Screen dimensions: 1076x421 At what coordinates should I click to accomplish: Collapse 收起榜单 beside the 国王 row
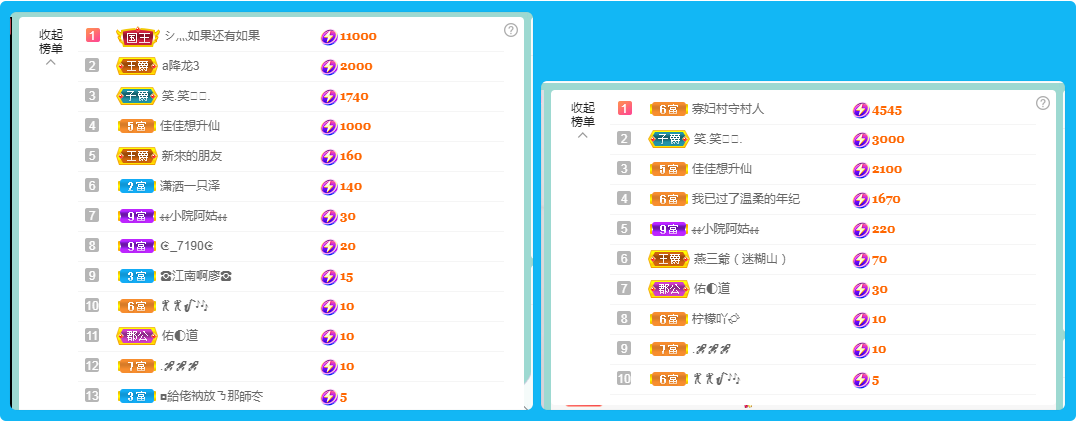tap(51, 47)
